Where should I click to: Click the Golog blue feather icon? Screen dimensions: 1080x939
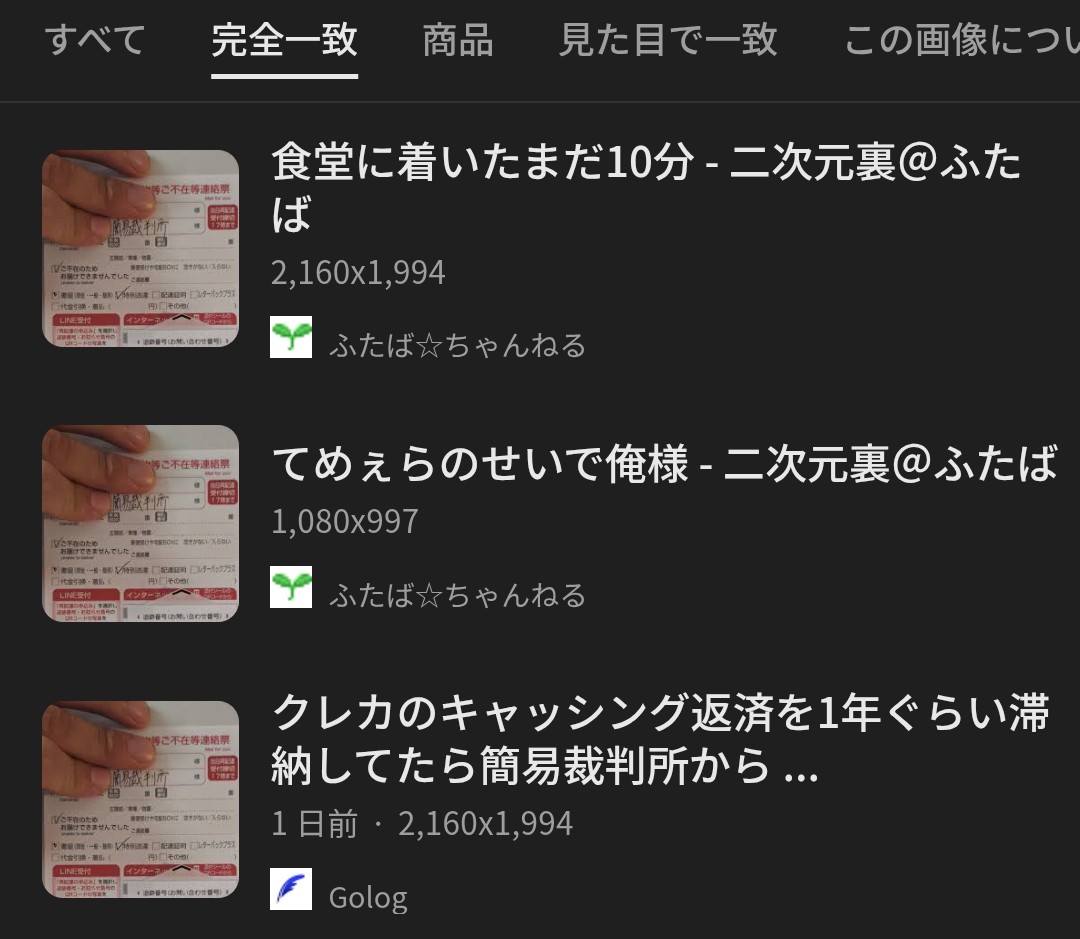coord(291,889)
